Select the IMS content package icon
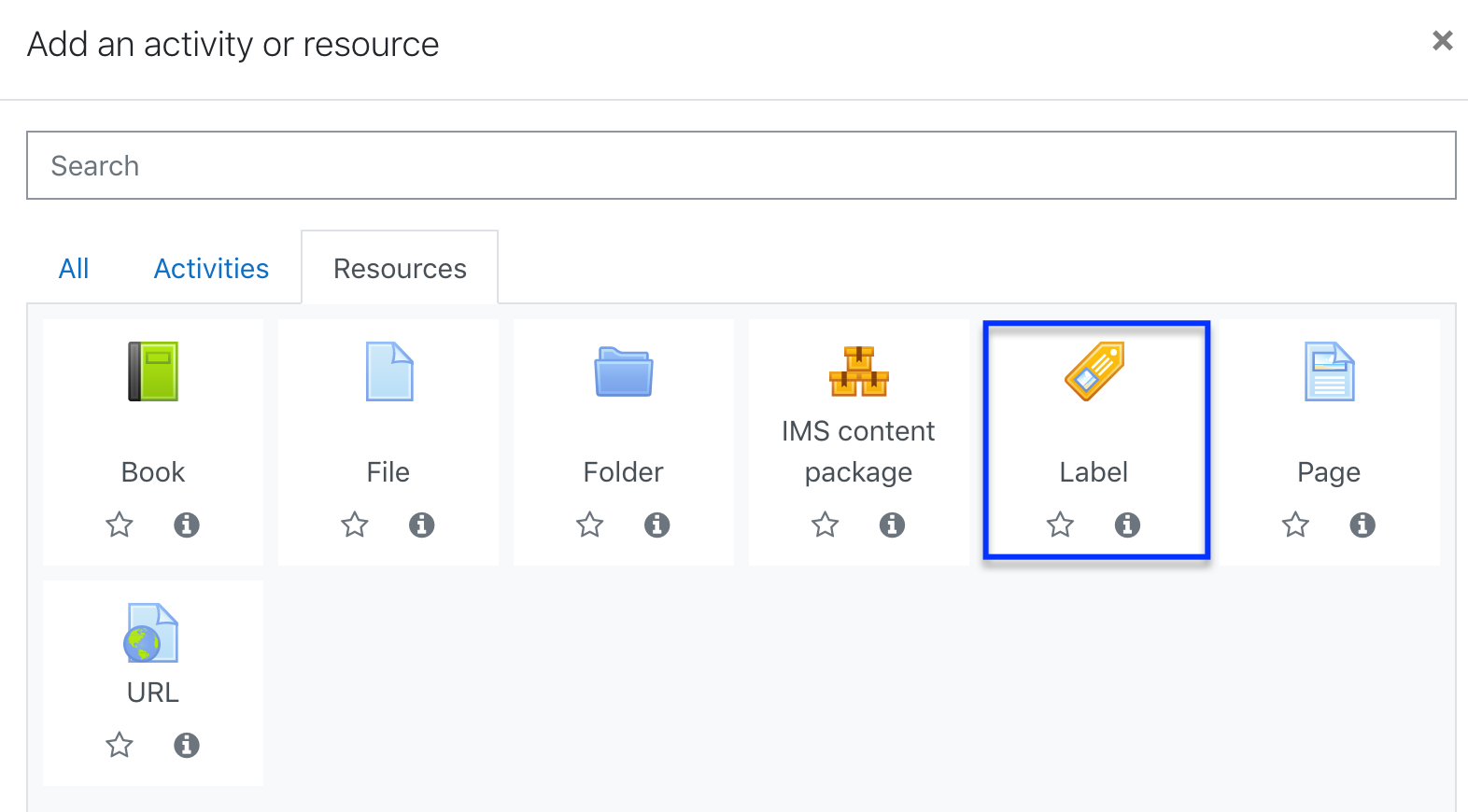The height and width of the screenshot is (812, 1468). pyautogui.click(x=859, y=371)
